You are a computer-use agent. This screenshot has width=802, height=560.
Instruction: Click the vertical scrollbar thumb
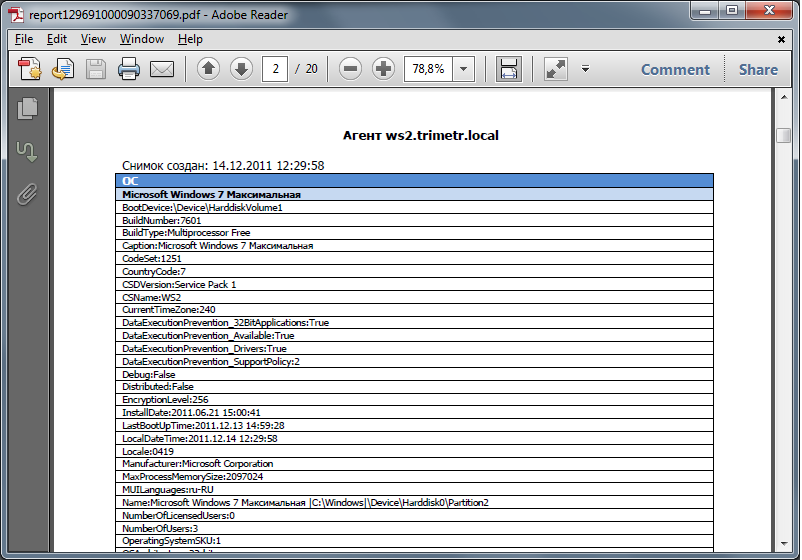tap(784, 136)
